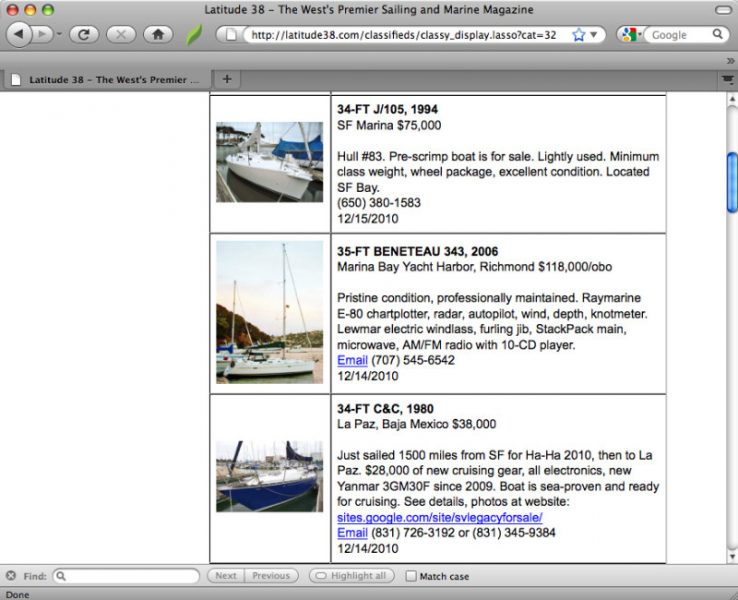
Task: Open sites.google.com/site/svlegacyforsale link
Action: [440, 518]
